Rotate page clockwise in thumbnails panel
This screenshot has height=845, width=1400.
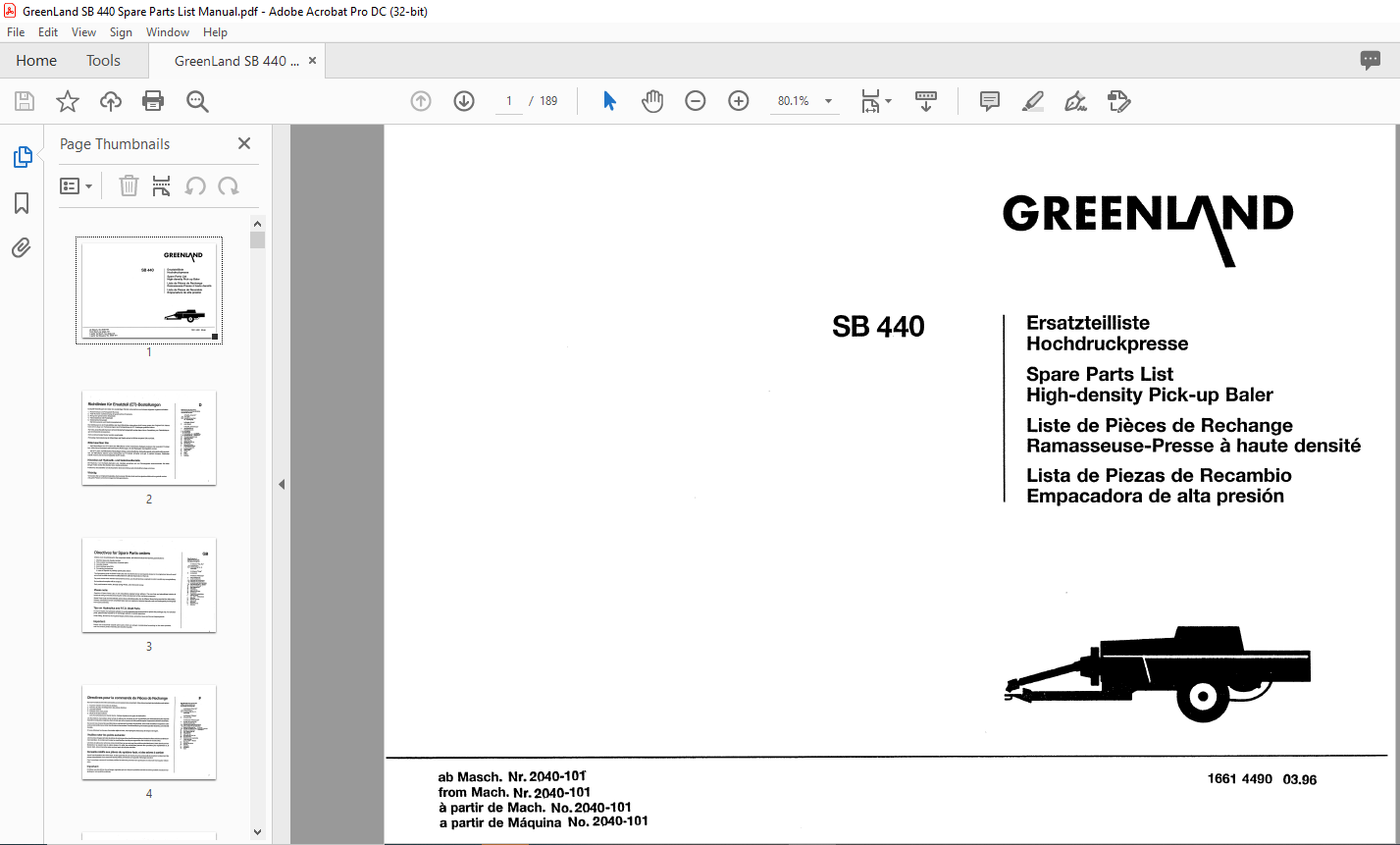(x=229, y=186)
